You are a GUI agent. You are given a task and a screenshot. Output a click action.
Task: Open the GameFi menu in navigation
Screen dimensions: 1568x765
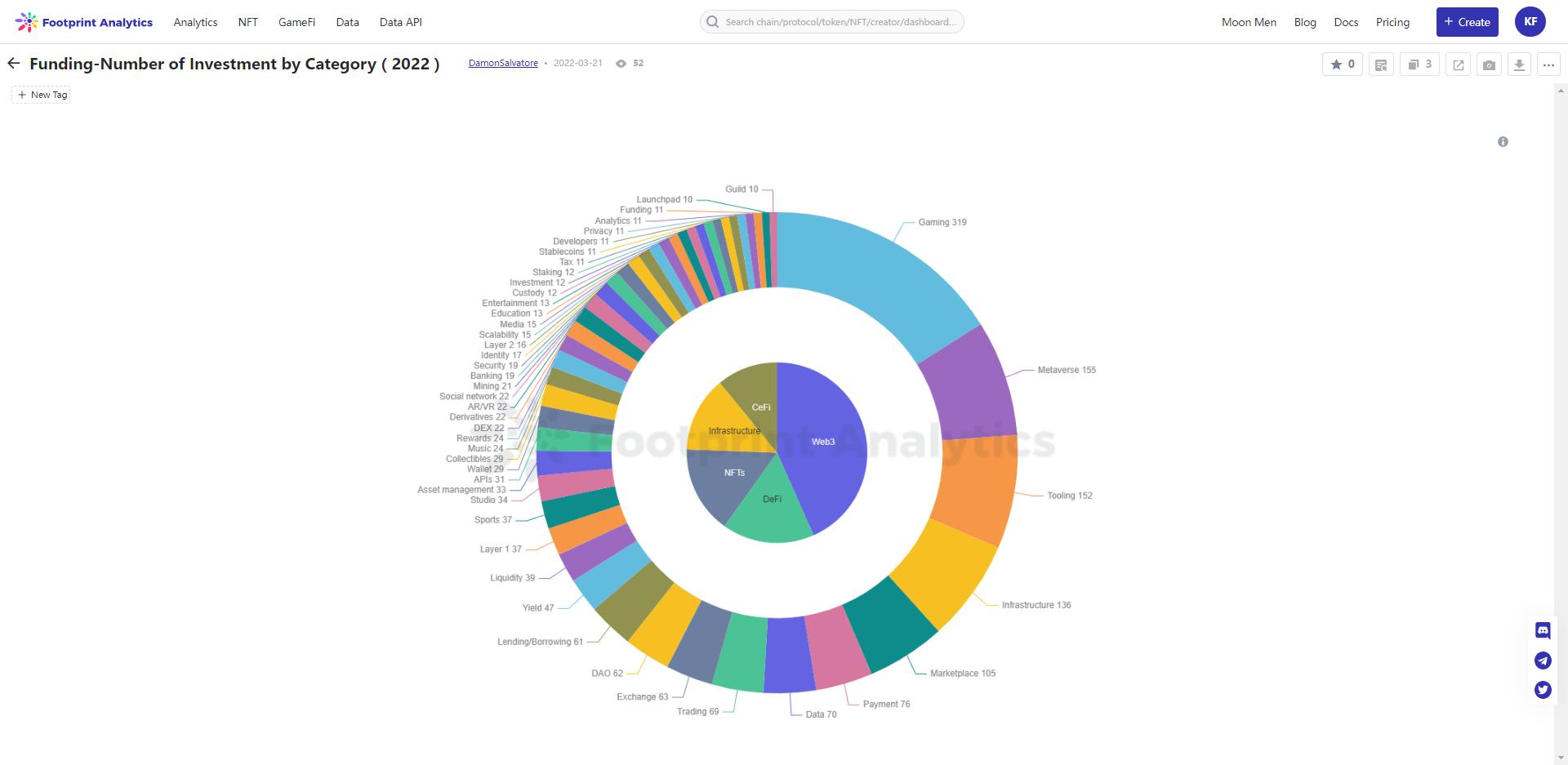(x=296, y=22)
